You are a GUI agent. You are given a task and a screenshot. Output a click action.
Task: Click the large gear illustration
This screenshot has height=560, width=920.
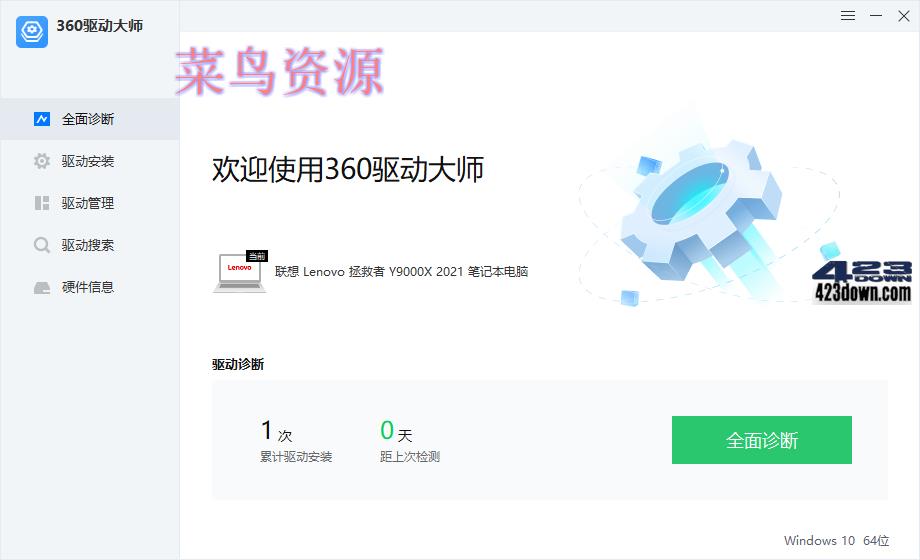701,211
